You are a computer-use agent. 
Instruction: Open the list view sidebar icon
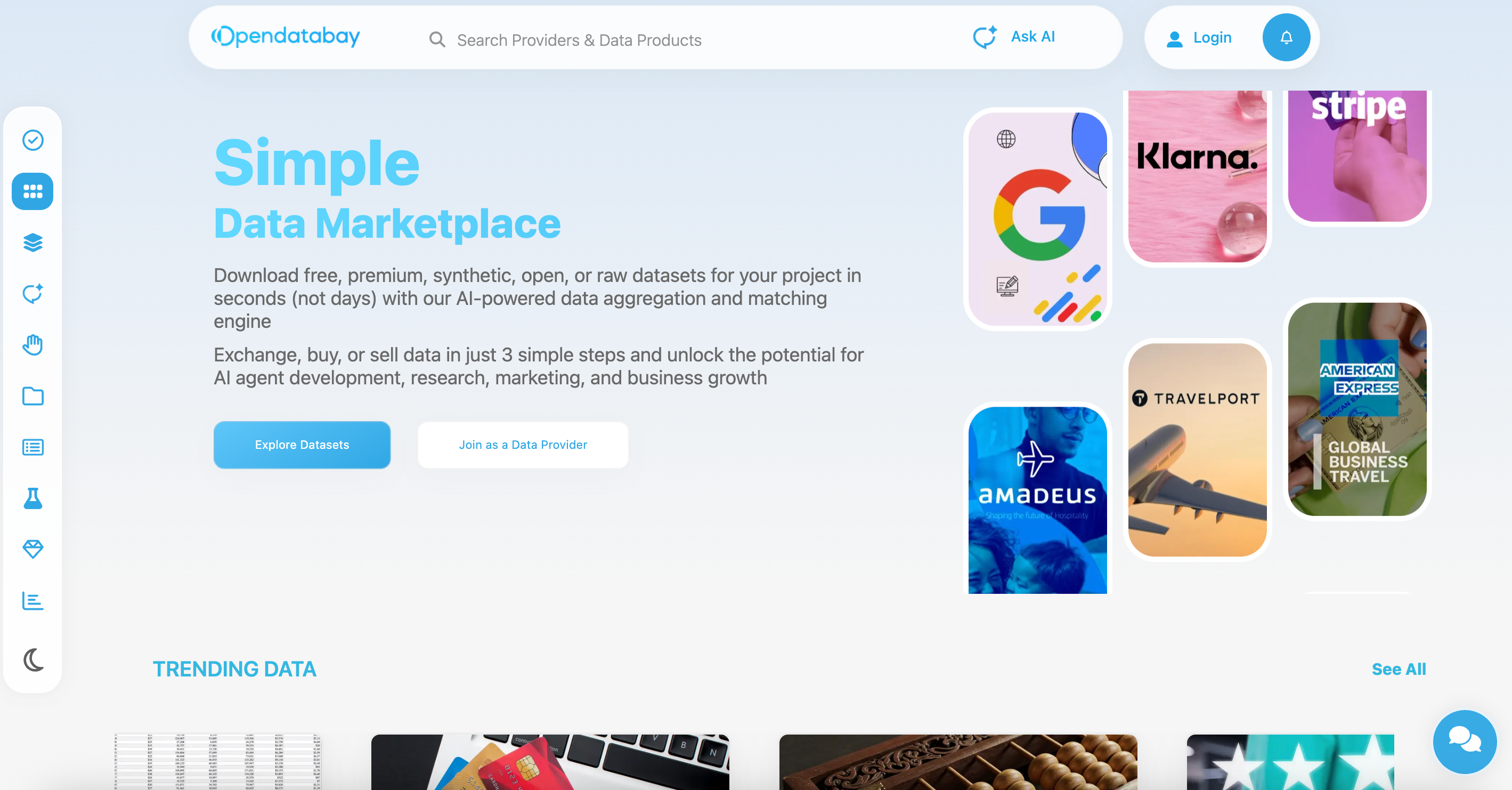pyautogui.click(x=33, y=447)
